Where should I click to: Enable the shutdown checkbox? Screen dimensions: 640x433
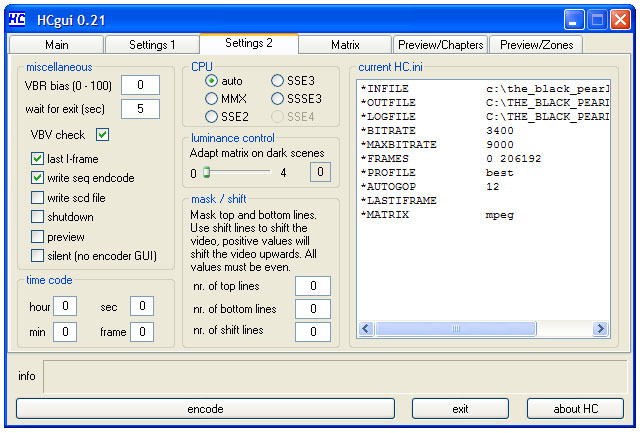(38, 217)
